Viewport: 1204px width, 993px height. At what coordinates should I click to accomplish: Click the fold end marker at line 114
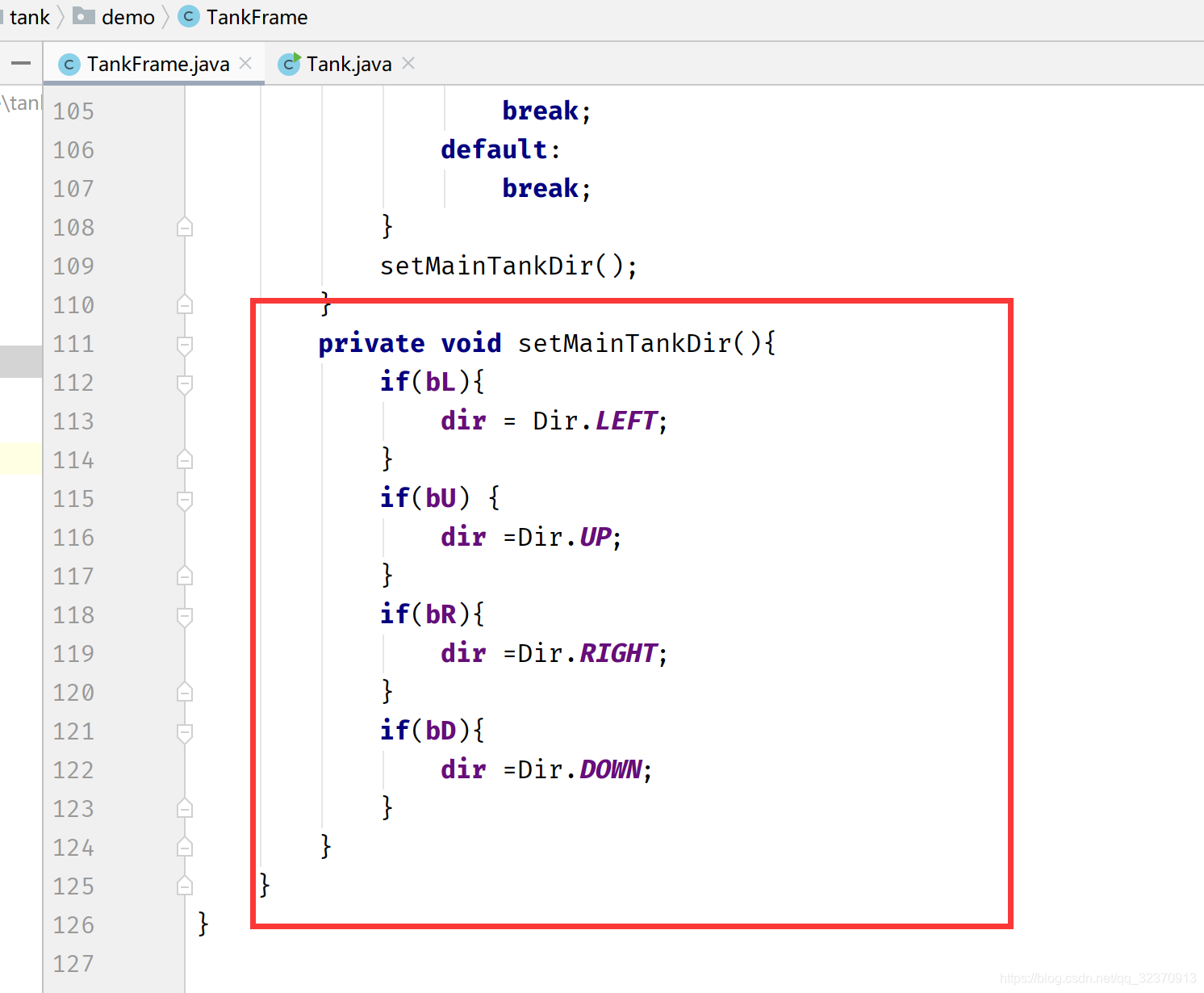pyautogui.click(x=185, y=459)
